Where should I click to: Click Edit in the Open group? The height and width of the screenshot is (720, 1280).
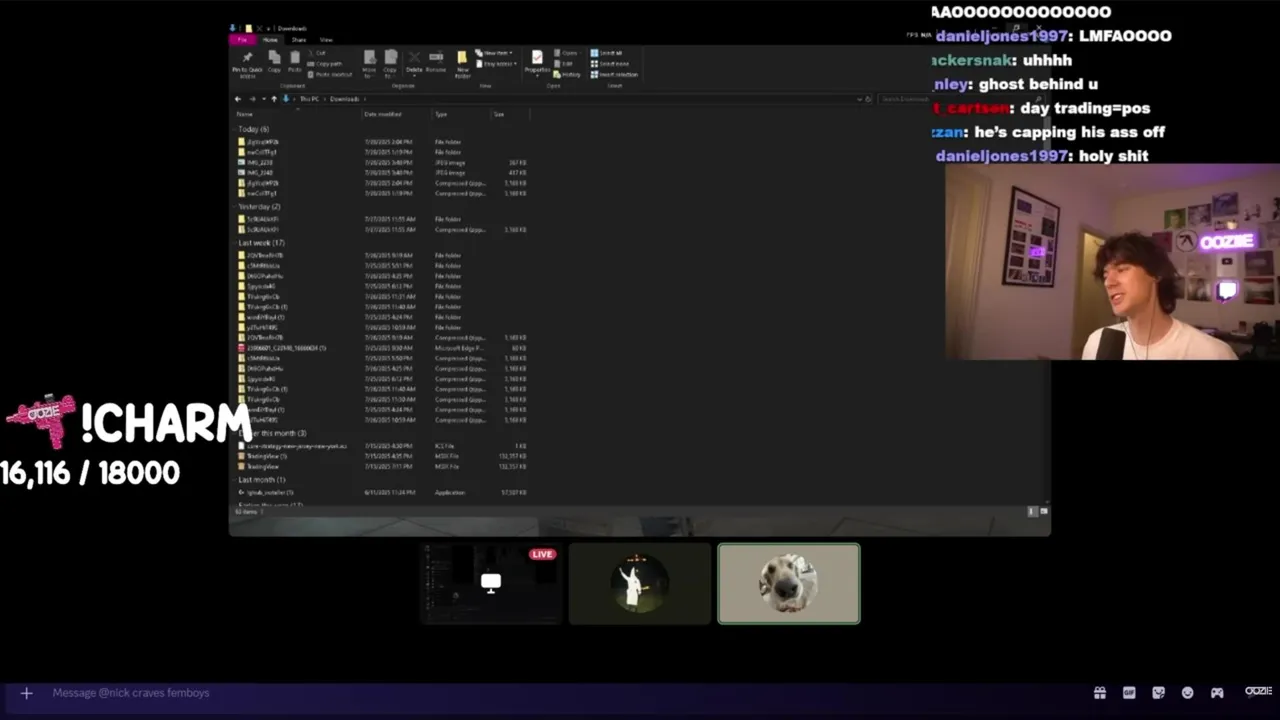click(x=563, y=64)
